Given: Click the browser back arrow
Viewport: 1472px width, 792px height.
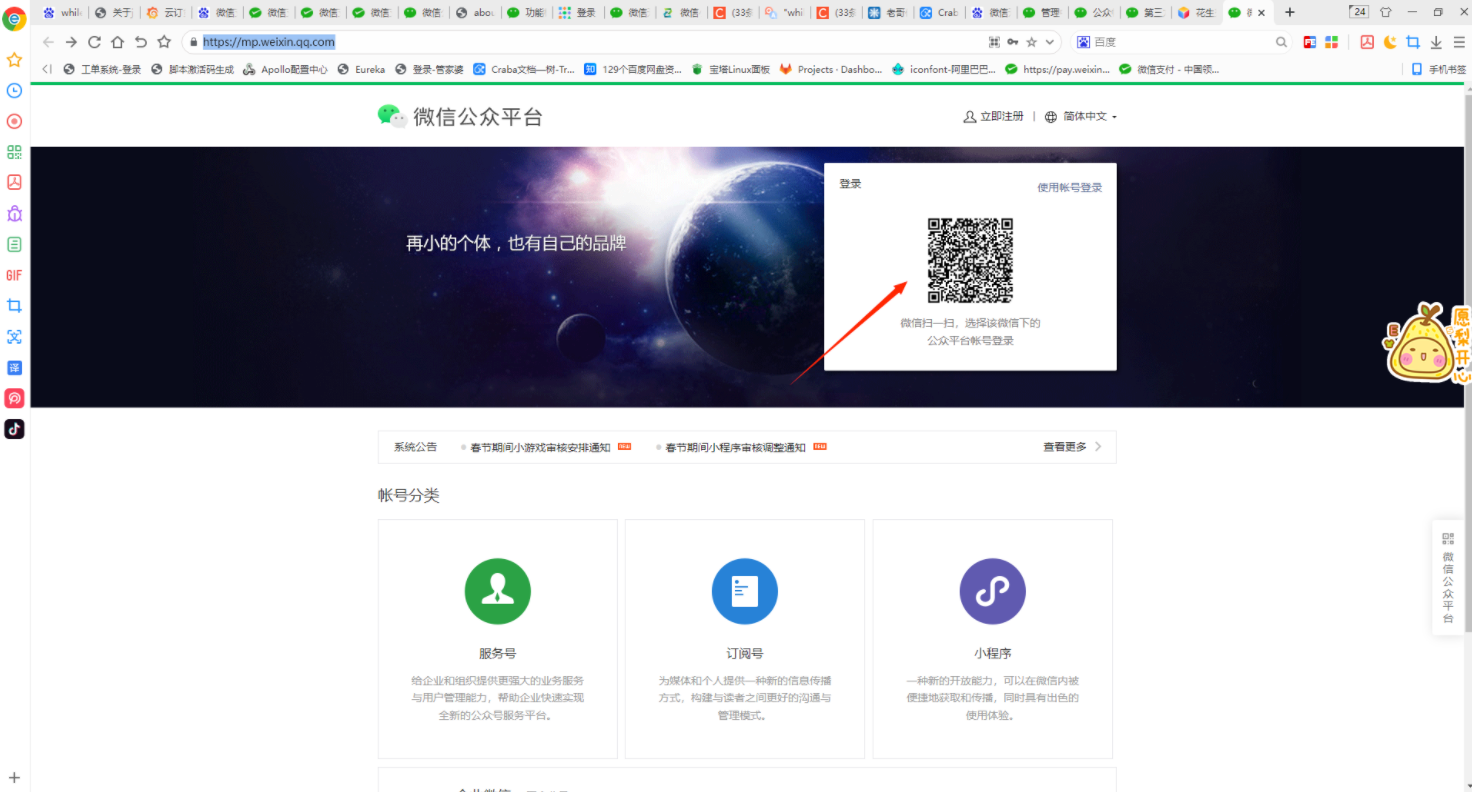Looking at the screenshot, I should click(48, 42).
